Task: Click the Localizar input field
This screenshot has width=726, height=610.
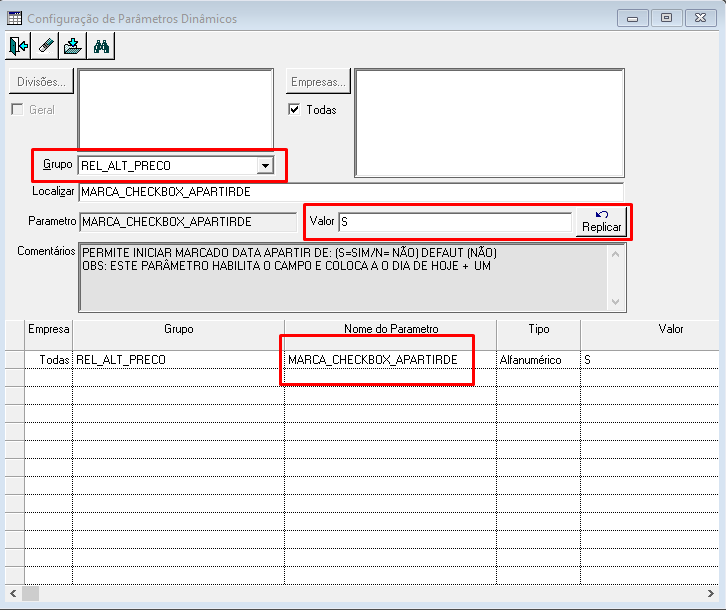Action: (x=351, y=192)
